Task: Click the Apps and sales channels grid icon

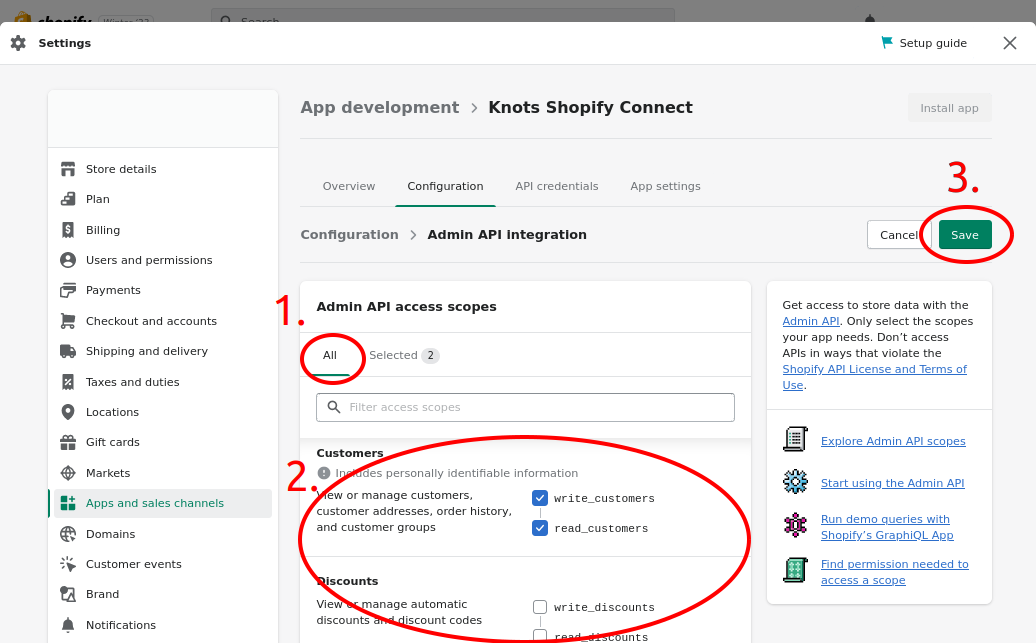Action: point(68,503)
